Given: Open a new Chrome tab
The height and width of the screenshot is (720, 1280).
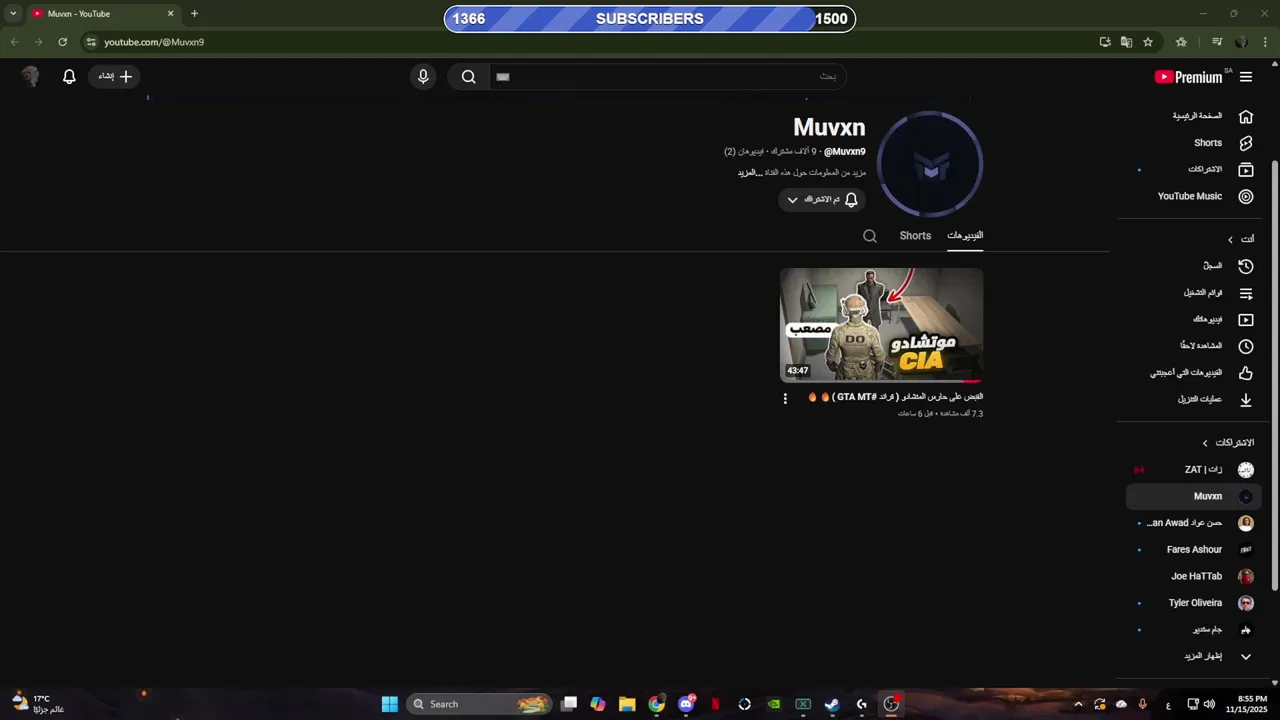Looking at the screenshot, I should tap(194, 14).
